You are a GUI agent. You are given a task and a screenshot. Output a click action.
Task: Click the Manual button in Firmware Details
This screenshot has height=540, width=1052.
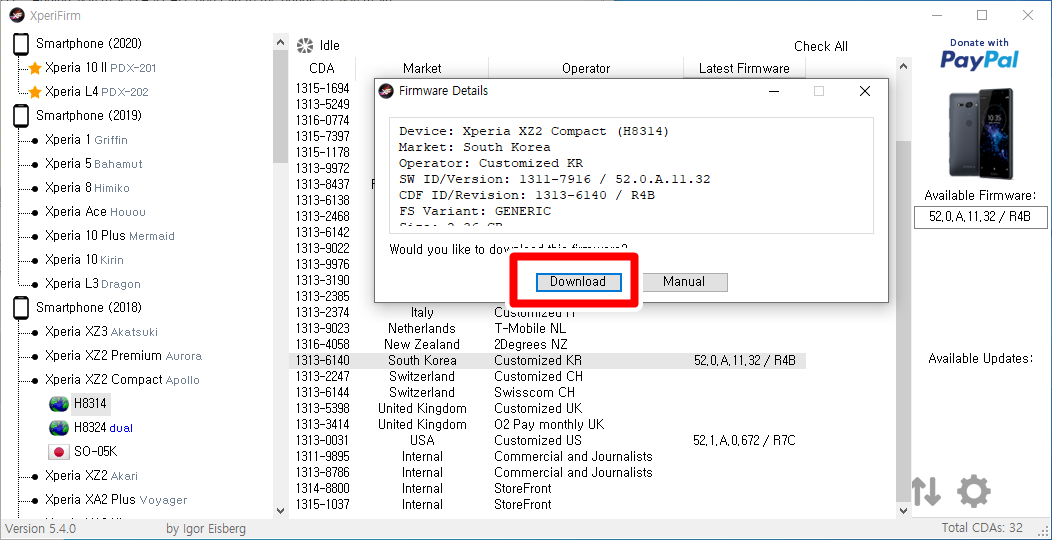[684, 282]
